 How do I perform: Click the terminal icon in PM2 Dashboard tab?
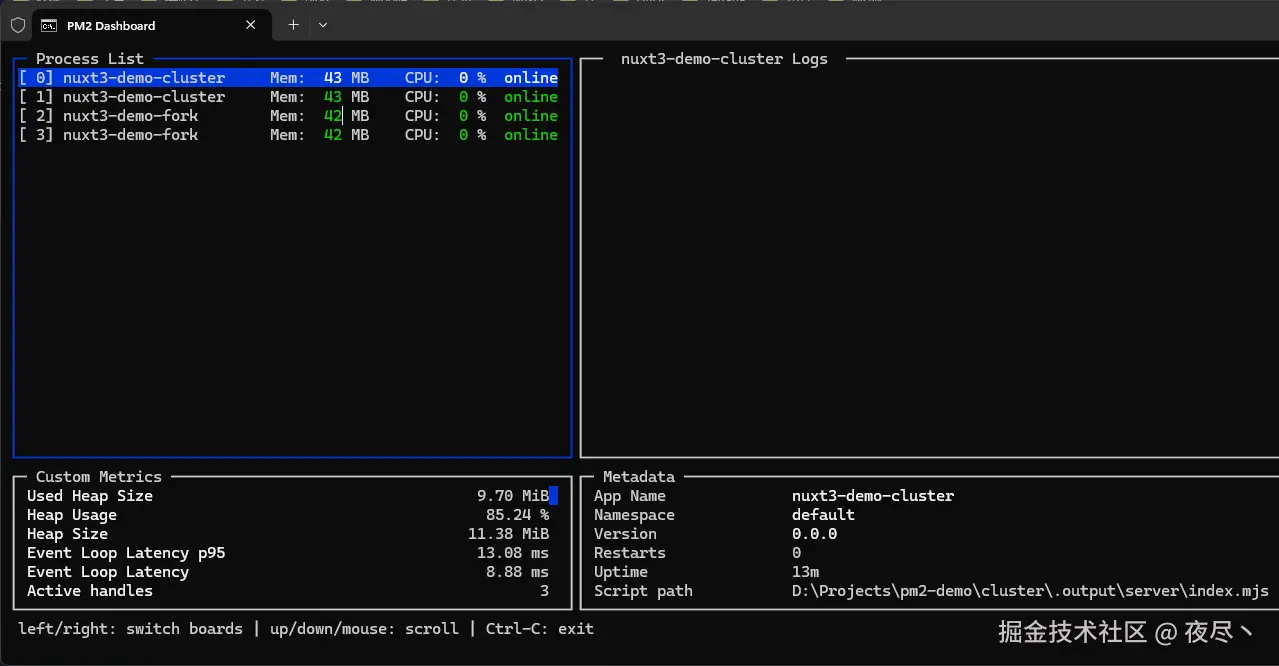click(x=48, y=25)
